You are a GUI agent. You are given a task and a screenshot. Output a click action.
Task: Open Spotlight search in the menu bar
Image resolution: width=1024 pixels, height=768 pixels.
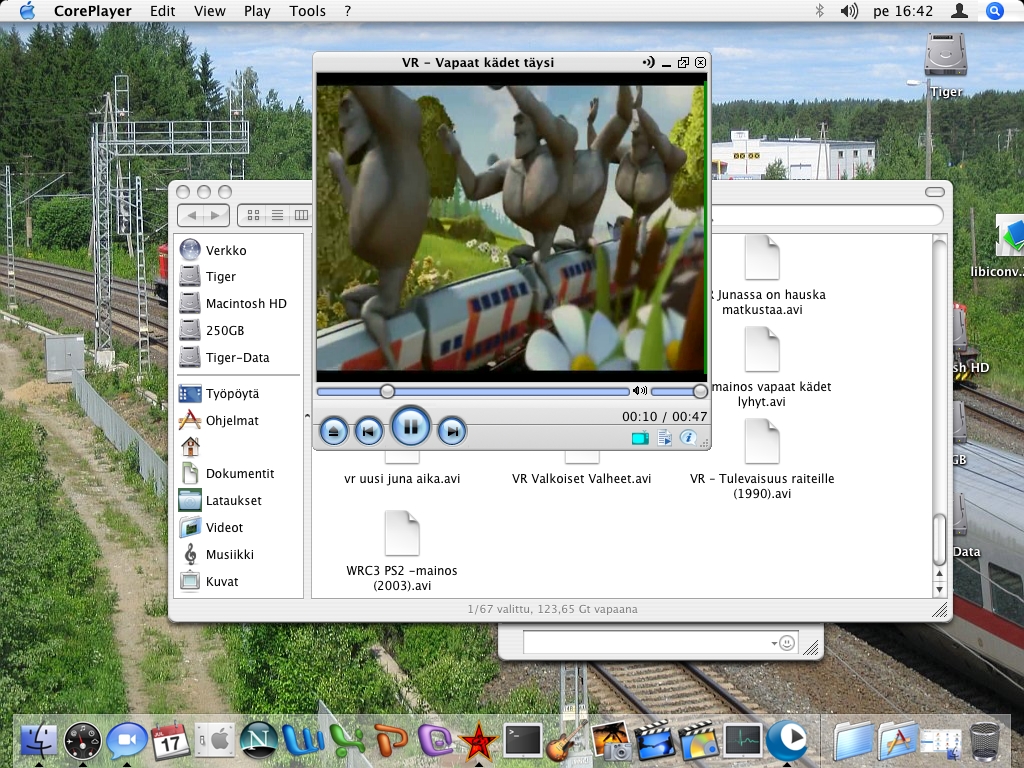pyautogui.click(x=994, y=11)
